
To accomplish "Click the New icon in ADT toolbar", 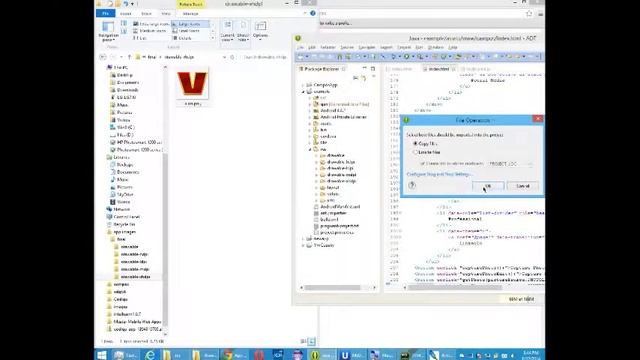I will (x=301, y=57).
